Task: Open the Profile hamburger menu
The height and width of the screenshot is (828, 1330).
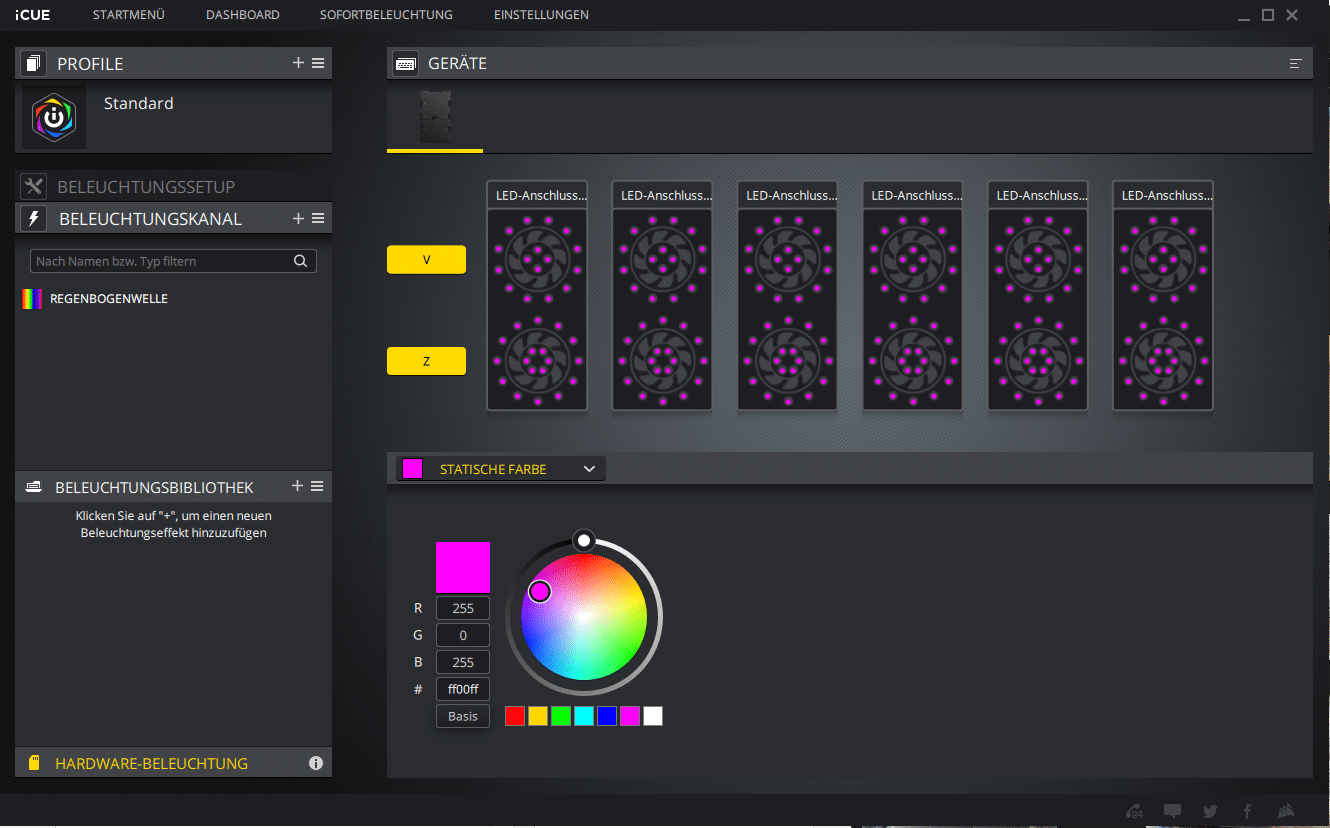Action: click(318, 63)
